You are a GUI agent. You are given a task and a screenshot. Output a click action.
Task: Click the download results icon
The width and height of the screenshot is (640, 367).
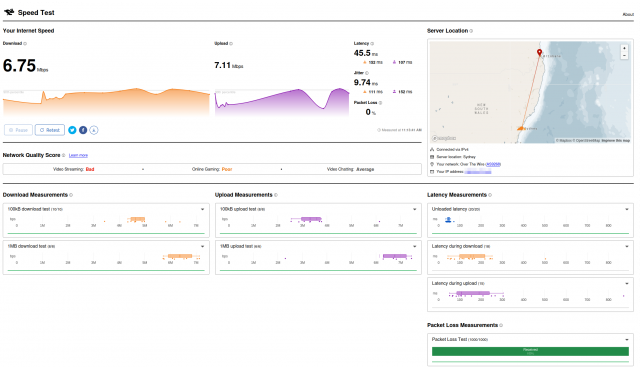[x=94, y=130]
